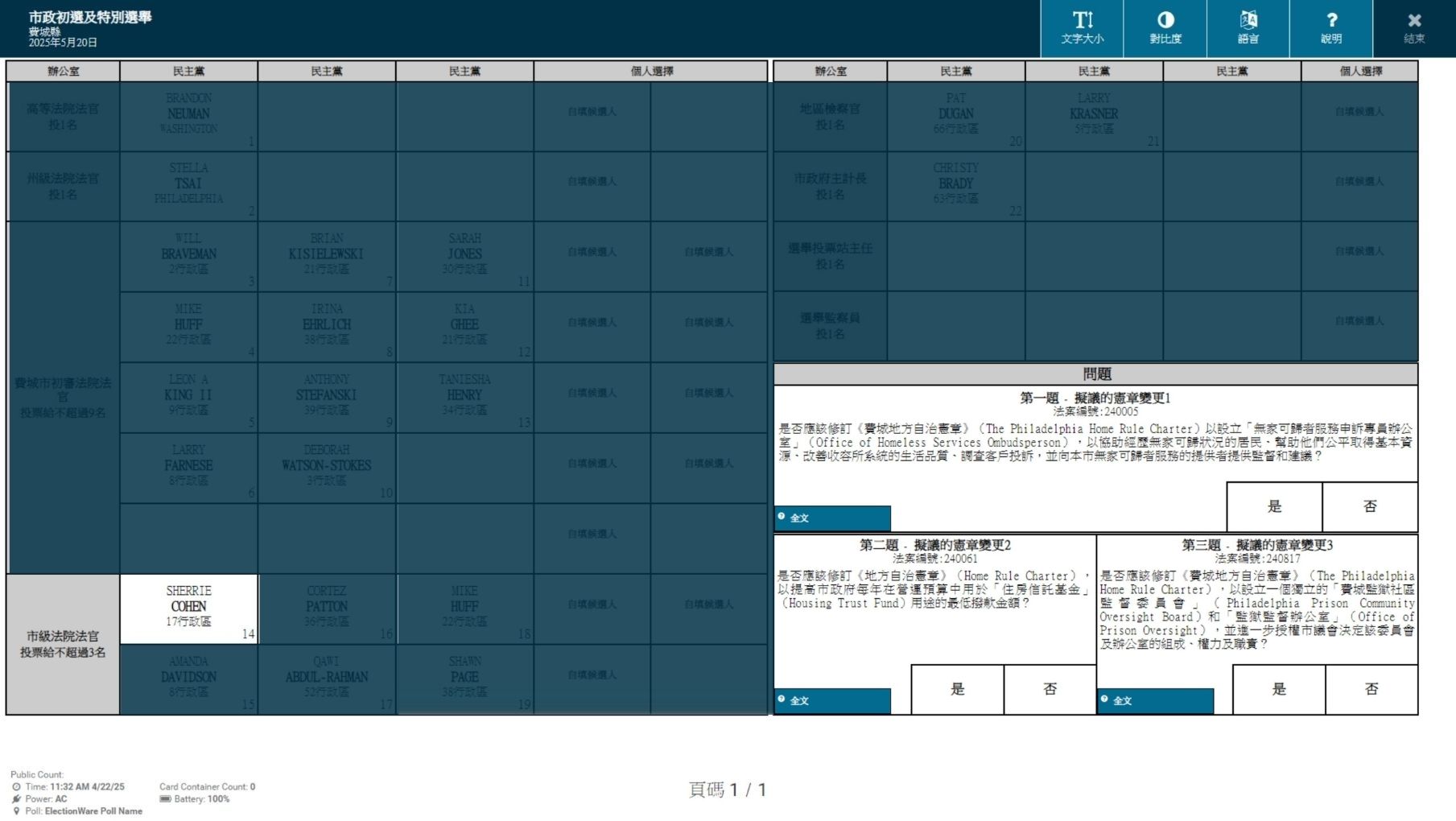Select Larry Krasner for district attorney
Viewport: 1456px width, 821px height.
coord(1094,115)
